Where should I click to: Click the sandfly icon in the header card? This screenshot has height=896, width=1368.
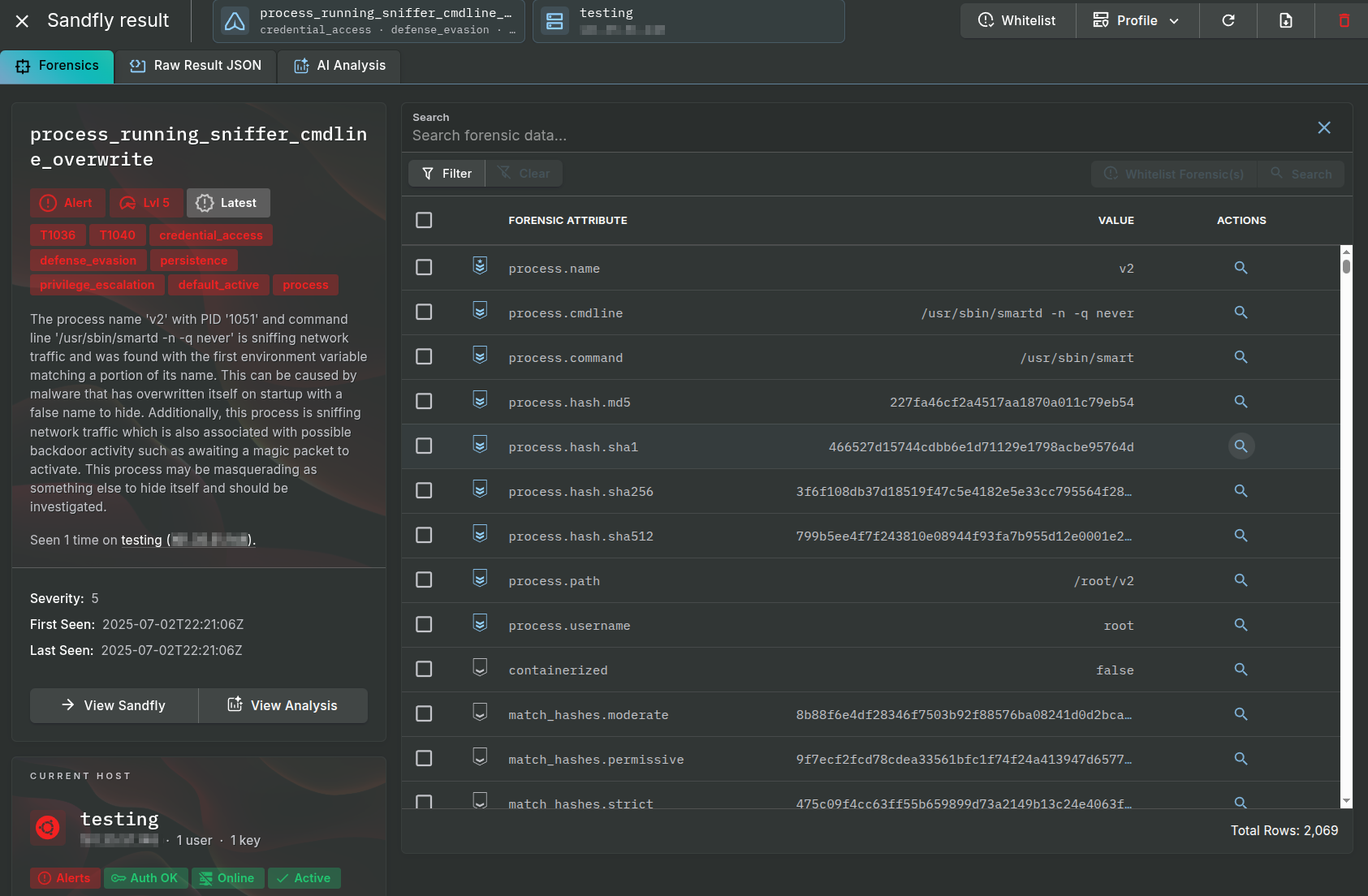(x=235, y=21)
